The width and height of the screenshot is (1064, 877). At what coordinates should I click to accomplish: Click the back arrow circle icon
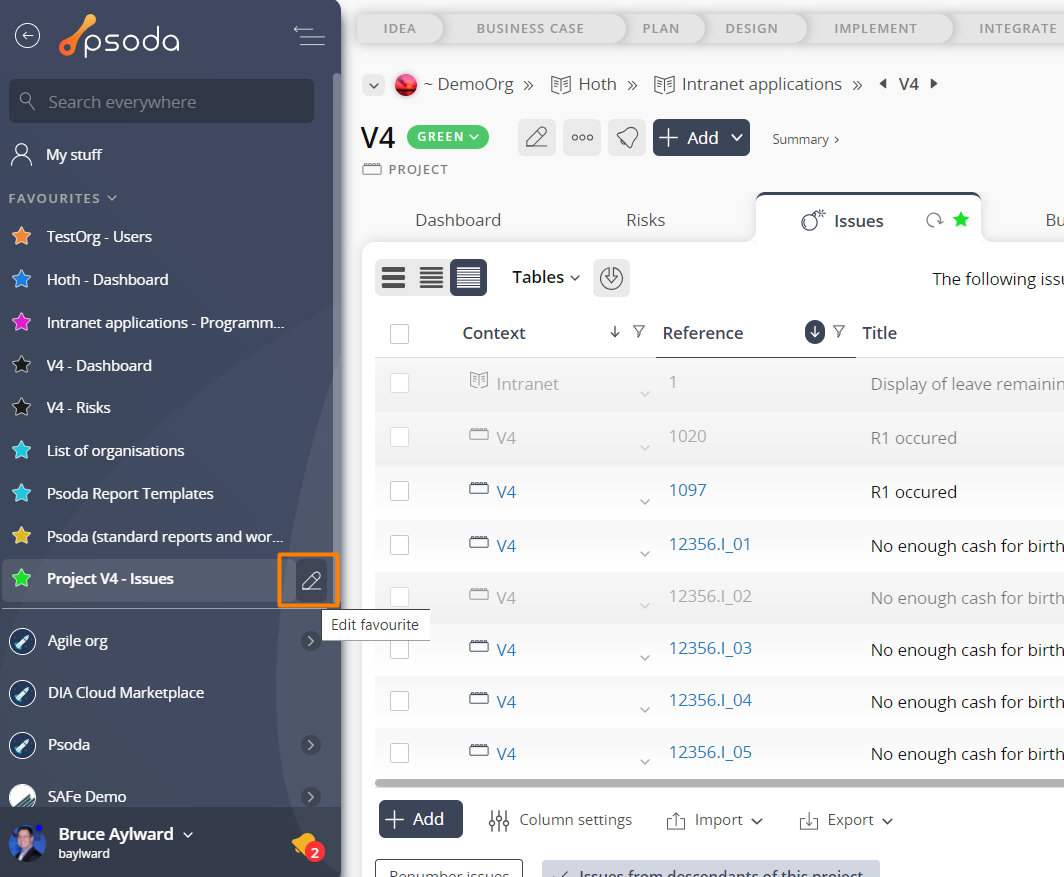pos(27,35)
